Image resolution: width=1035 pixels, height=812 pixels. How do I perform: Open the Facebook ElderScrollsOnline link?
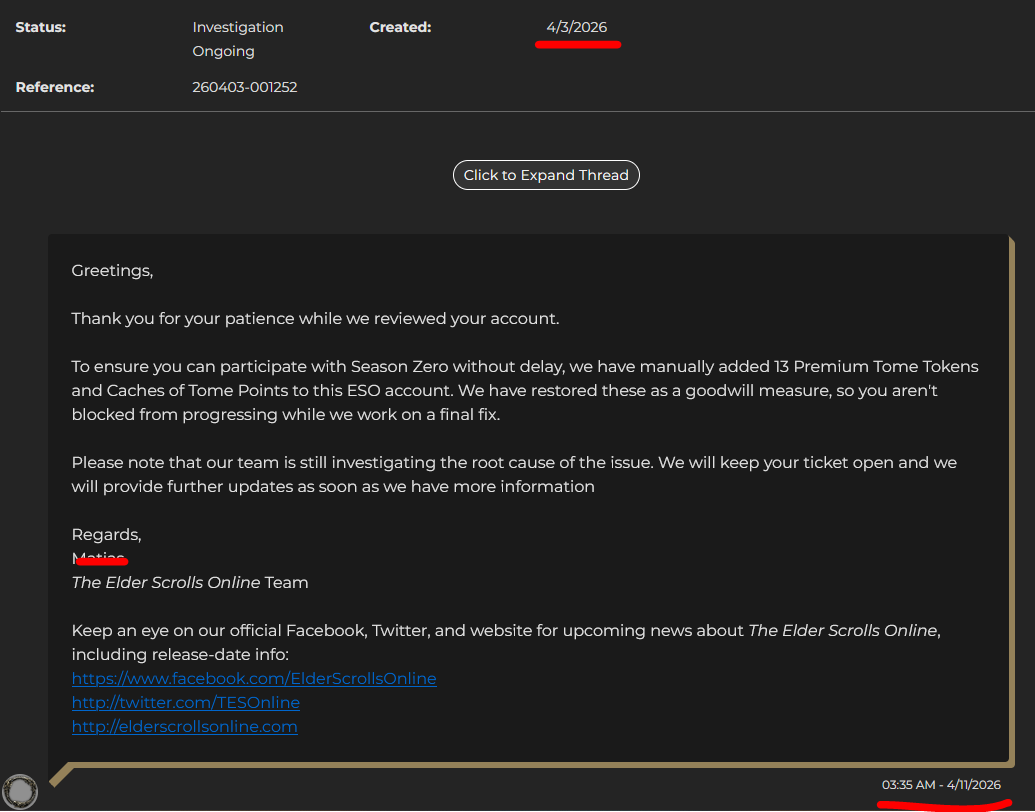tap(254, 679)
